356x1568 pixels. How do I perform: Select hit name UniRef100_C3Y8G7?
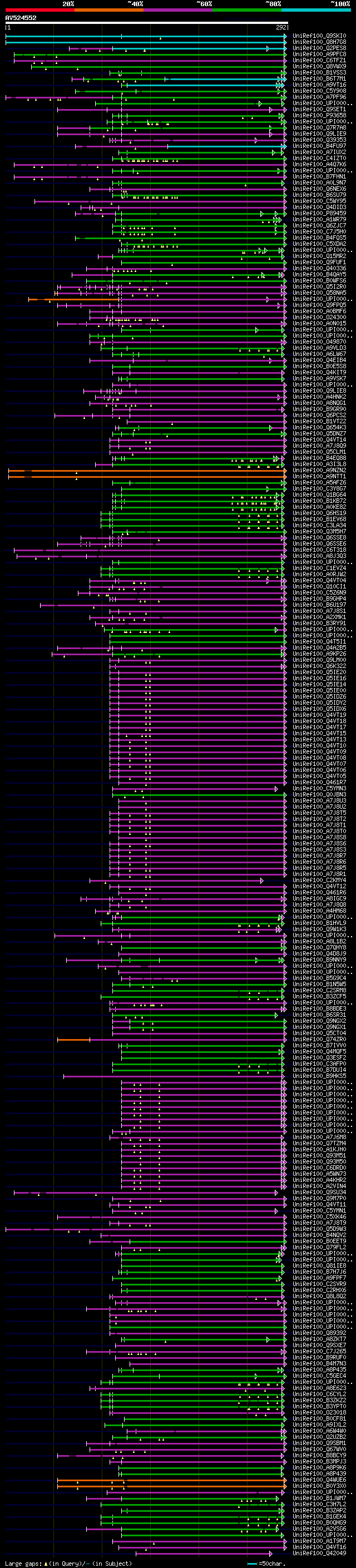pos(319,489)
